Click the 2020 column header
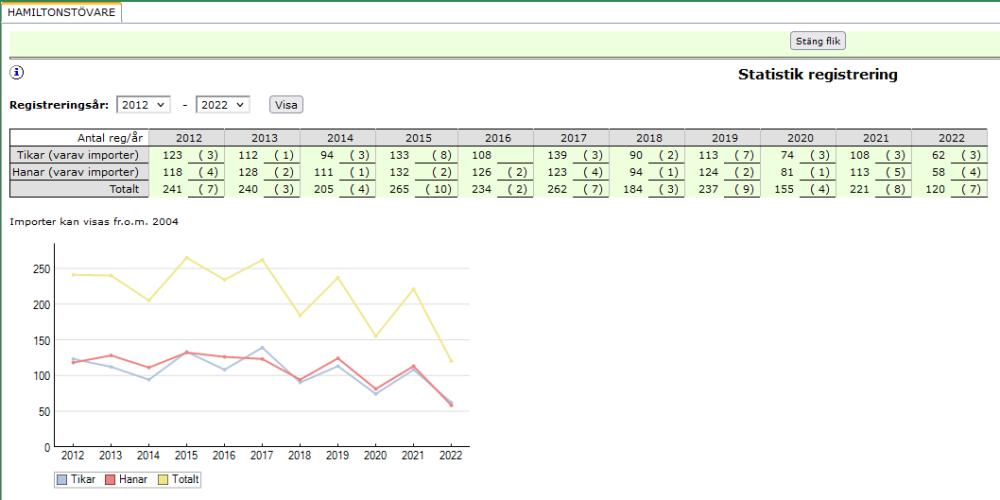This screenshot has width=1000, height=500. click(x=799, y=138)
